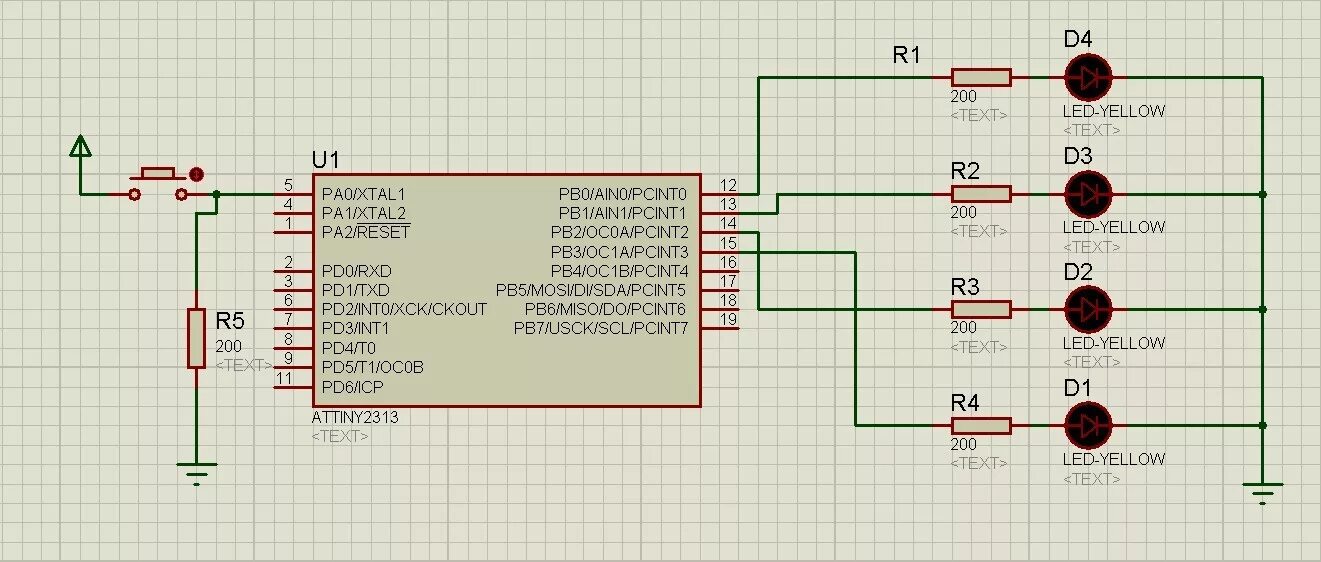Screen dimensions: 1321x562
Task: Click pin number 14 on U1
Action: point(728,224)
